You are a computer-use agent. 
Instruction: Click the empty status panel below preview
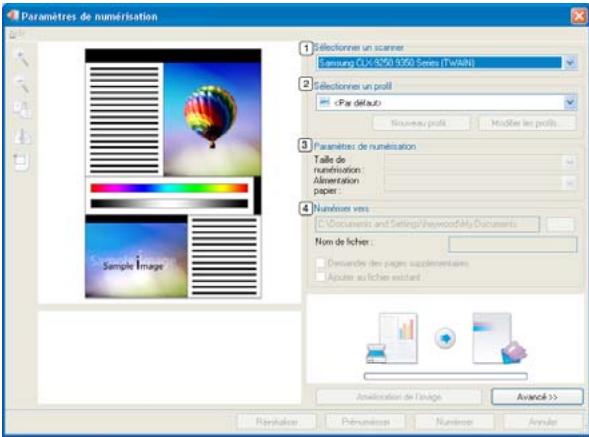pyautogui.click(x=170, y=357)
